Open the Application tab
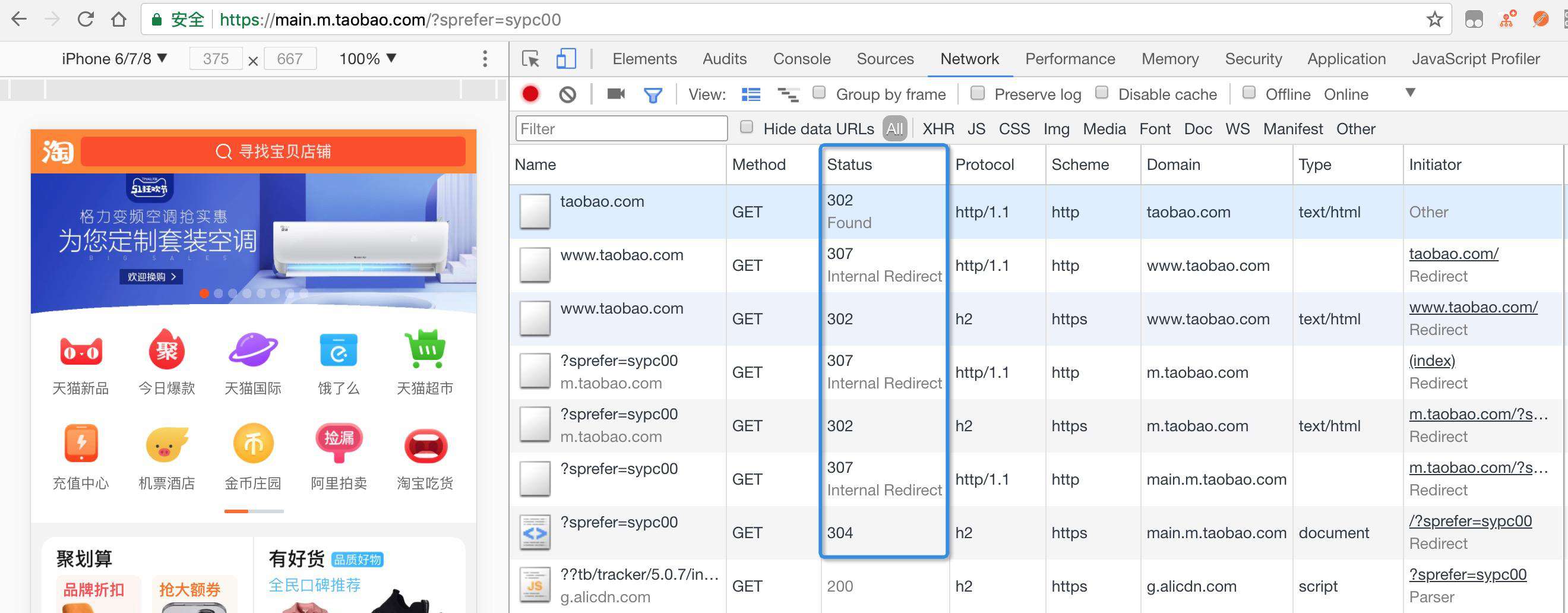1568x613 pixels. pyautogui.click(x=1346, y=59)
